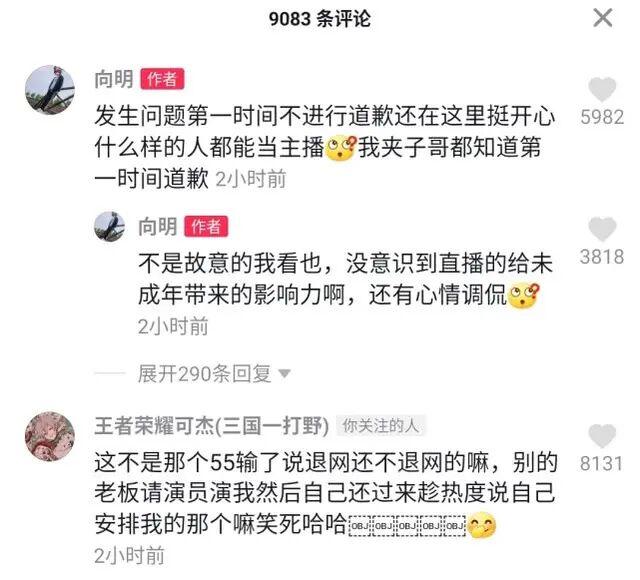The width and height of the screenshot is (640, 580).
Task: Tap the thinking emoji in the top comment
Action: [x=341, y=148]
